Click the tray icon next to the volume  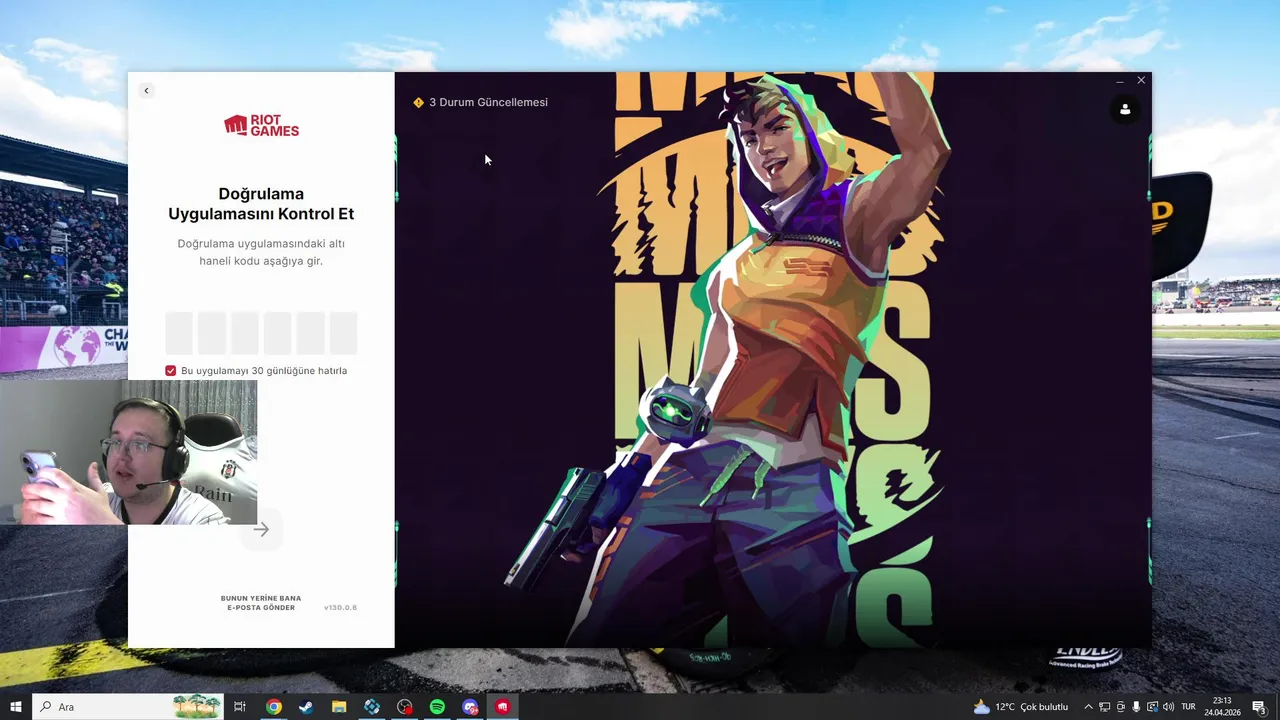[x=1152, y=707]
